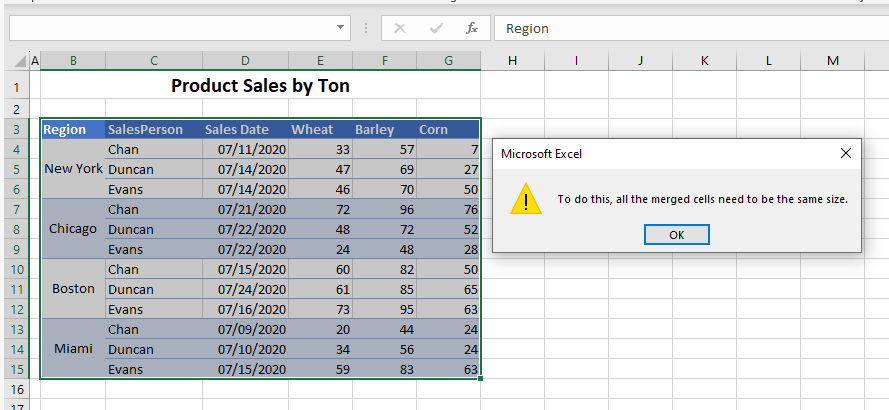The image size is (889, 410).
Task: Select the merged New York cell
Action: (73, 169)
